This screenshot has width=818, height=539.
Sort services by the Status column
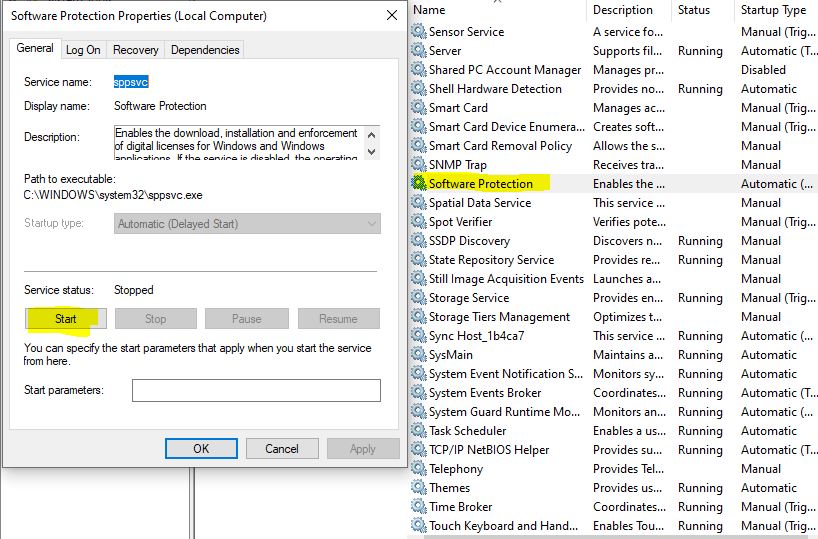pos(694,10)
